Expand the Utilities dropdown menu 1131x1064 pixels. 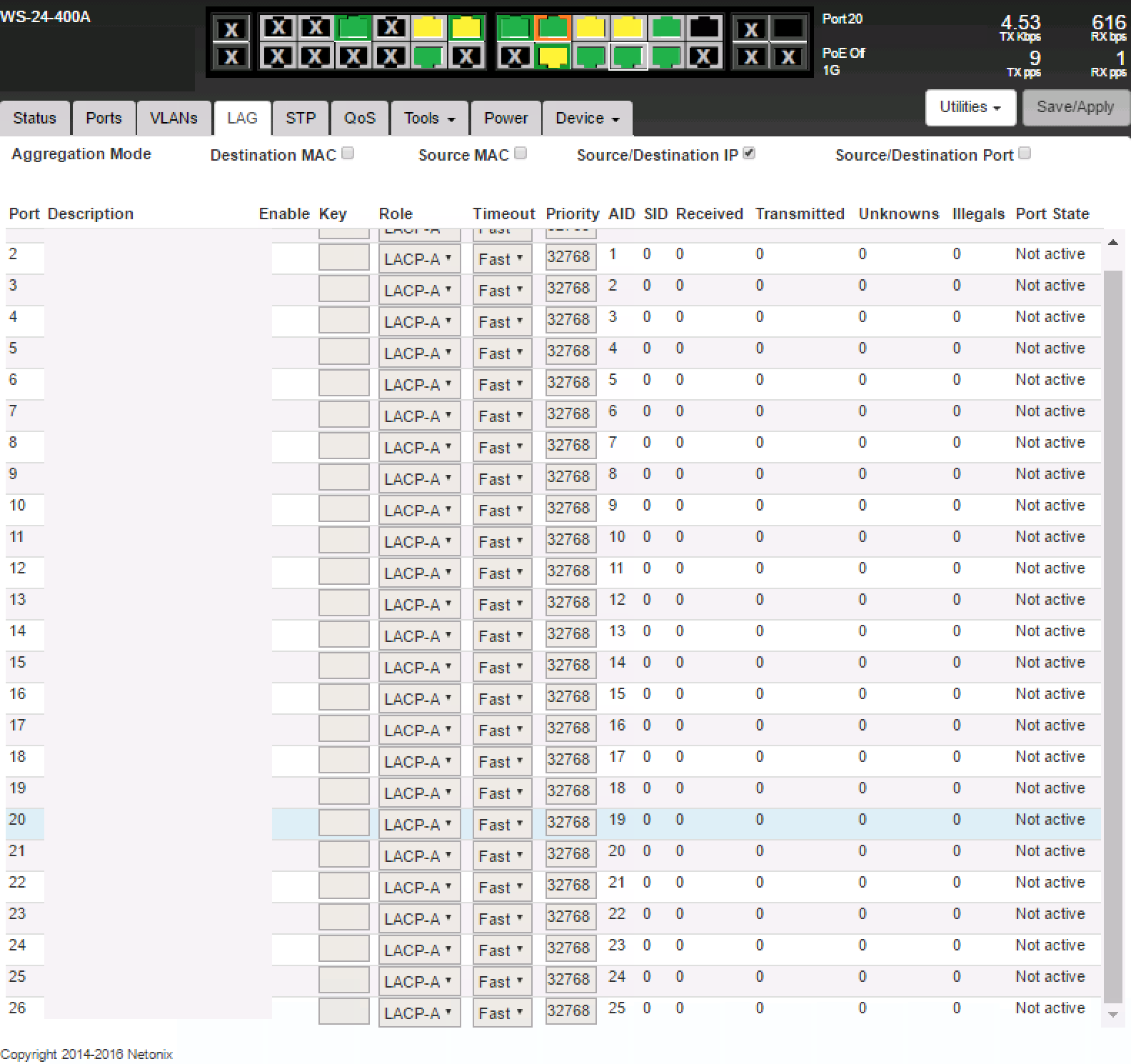[970, 107]
